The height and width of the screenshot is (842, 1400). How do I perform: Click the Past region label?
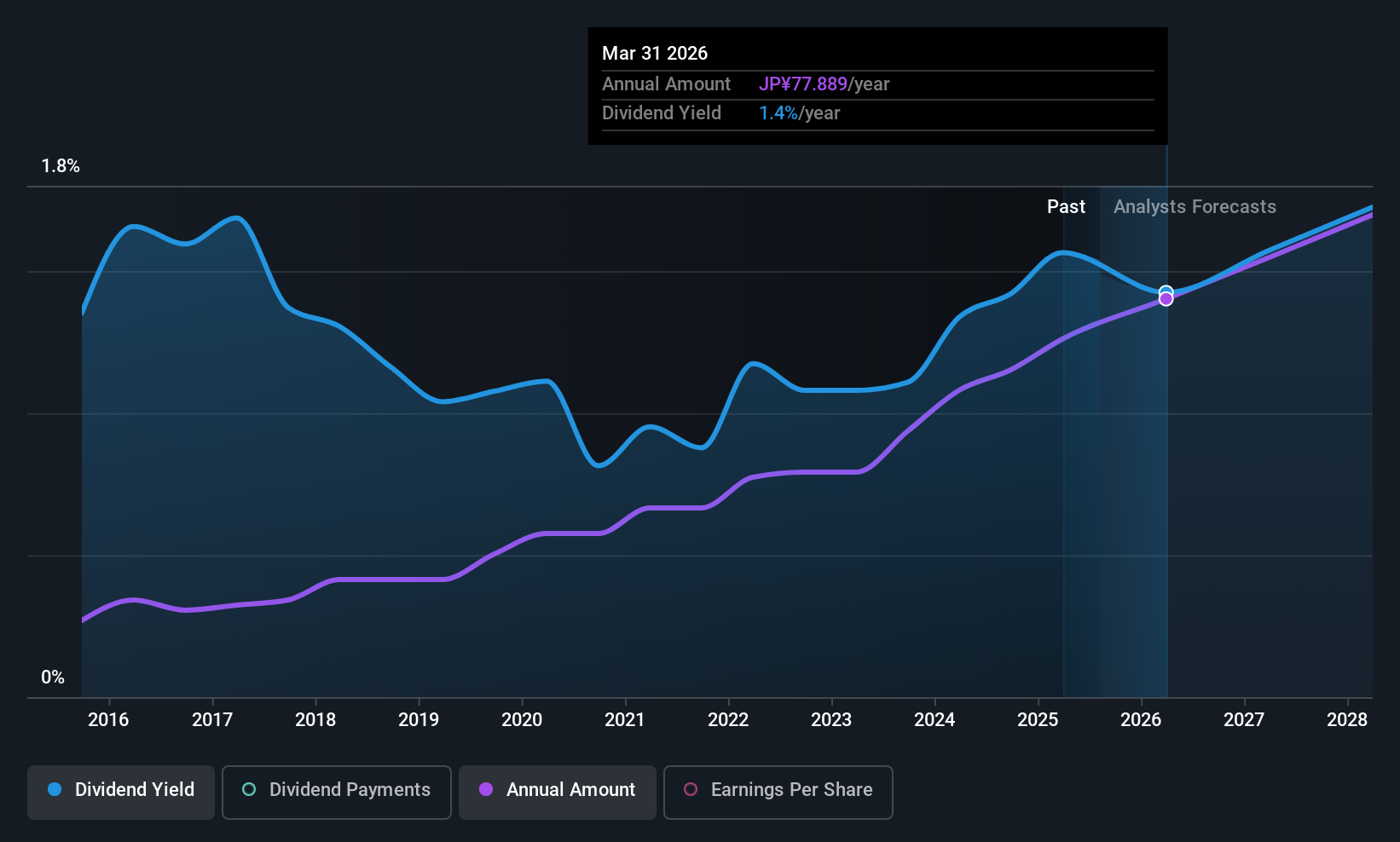[x=1066, y=207]
